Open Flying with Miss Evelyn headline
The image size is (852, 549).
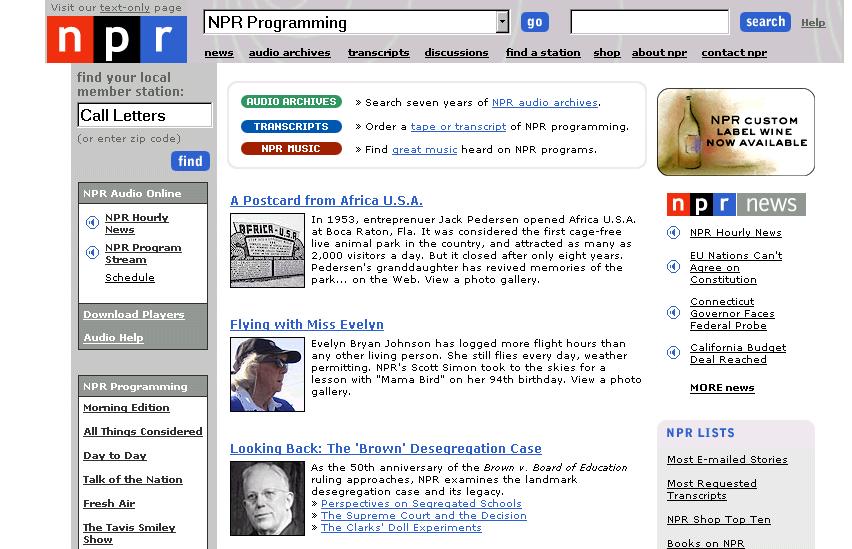click(306, 325)
